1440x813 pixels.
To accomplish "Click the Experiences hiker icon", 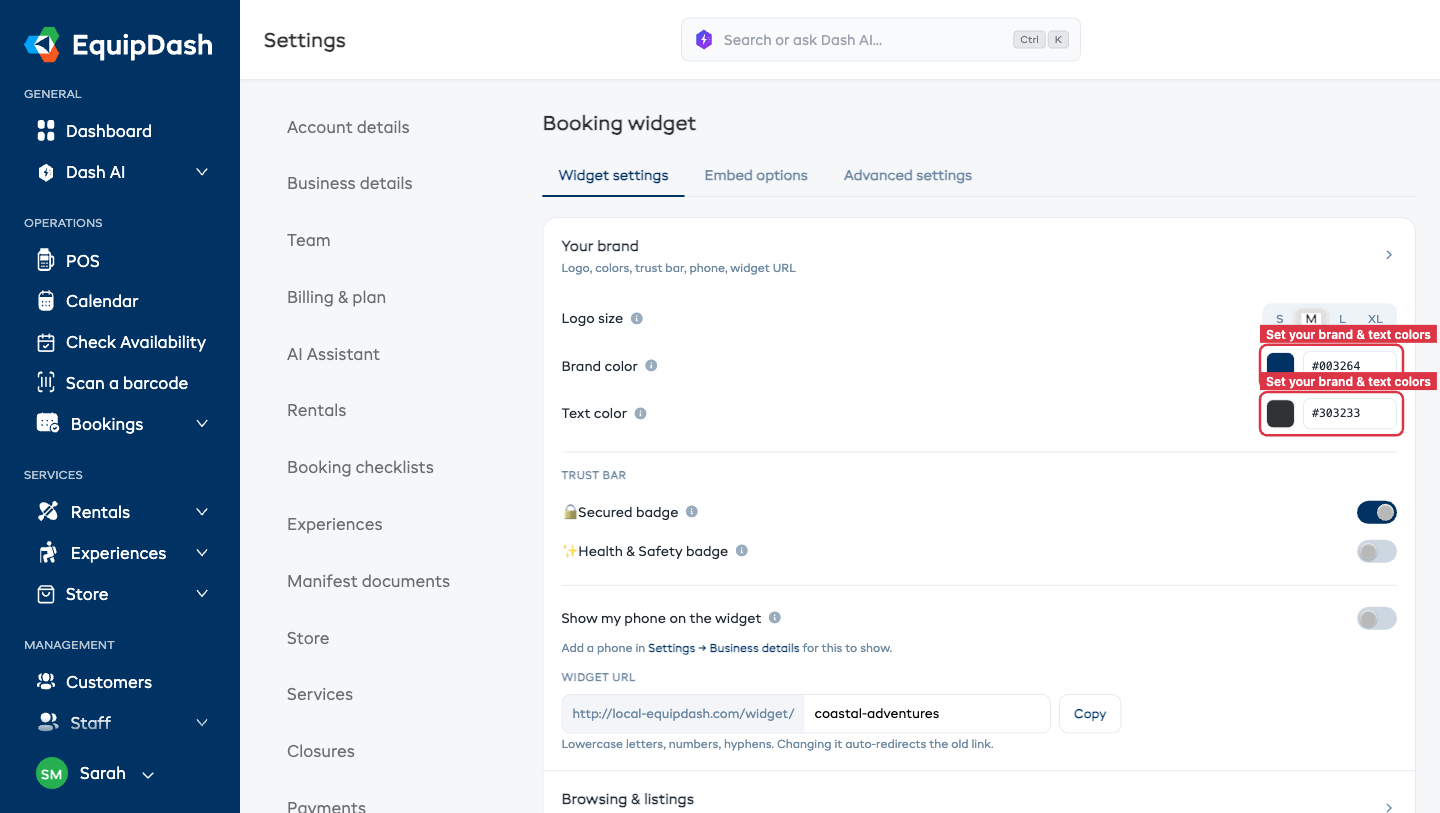I will pos(47,553).
